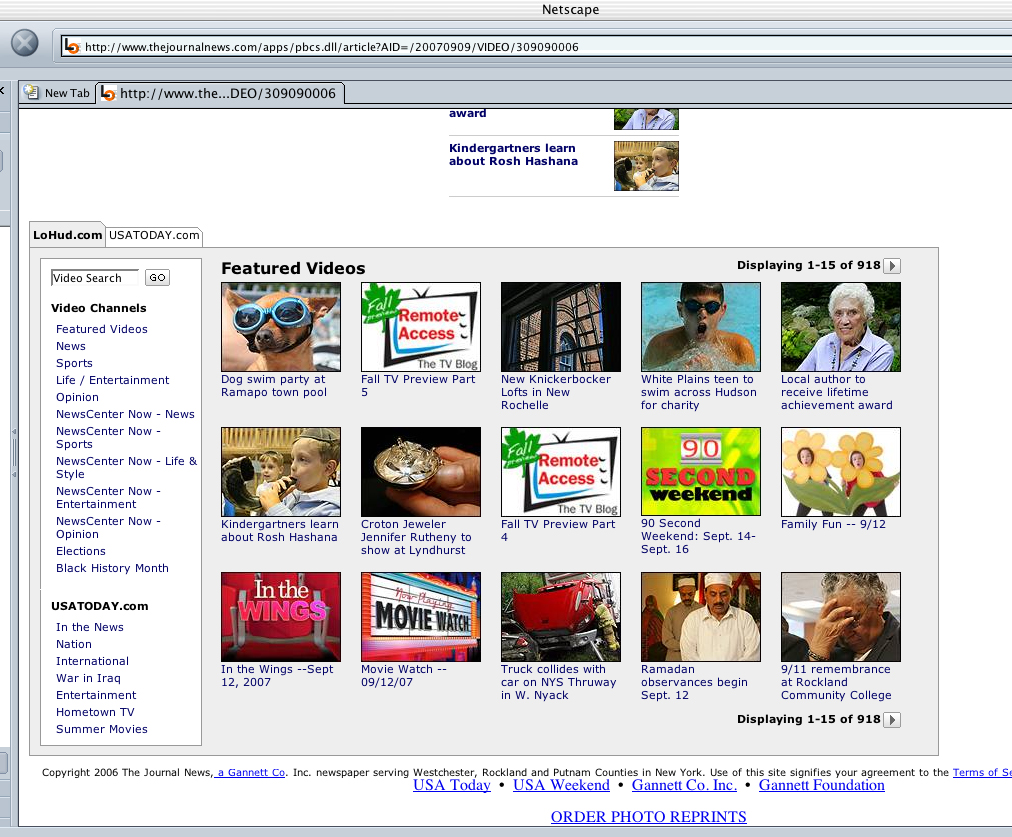This screenshot has width=1012, height=837.
Task: Open the Gannett Co. Inc. footer link
Action: (684, 785)
